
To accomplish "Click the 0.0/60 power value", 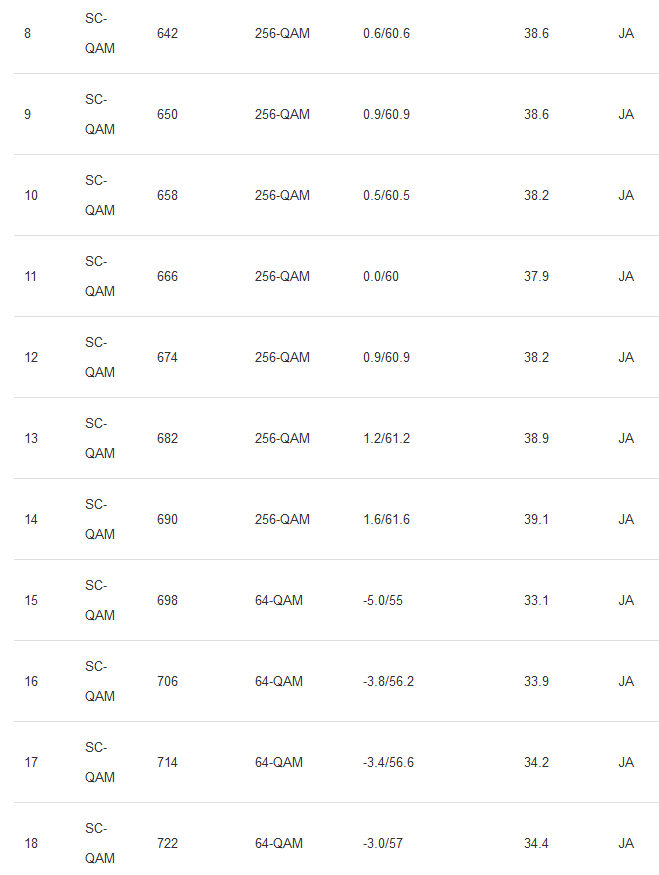I will click(381, 277).
